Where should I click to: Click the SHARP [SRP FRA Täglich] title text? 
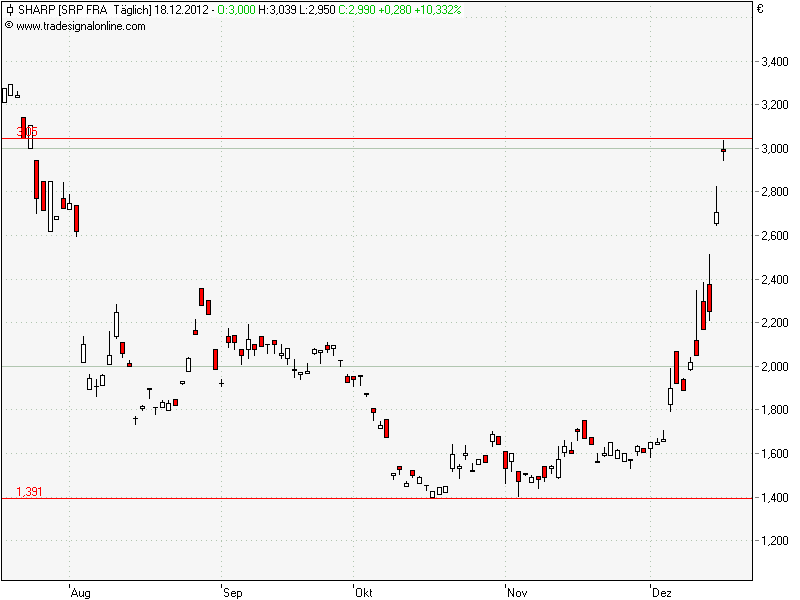(85, 10)
